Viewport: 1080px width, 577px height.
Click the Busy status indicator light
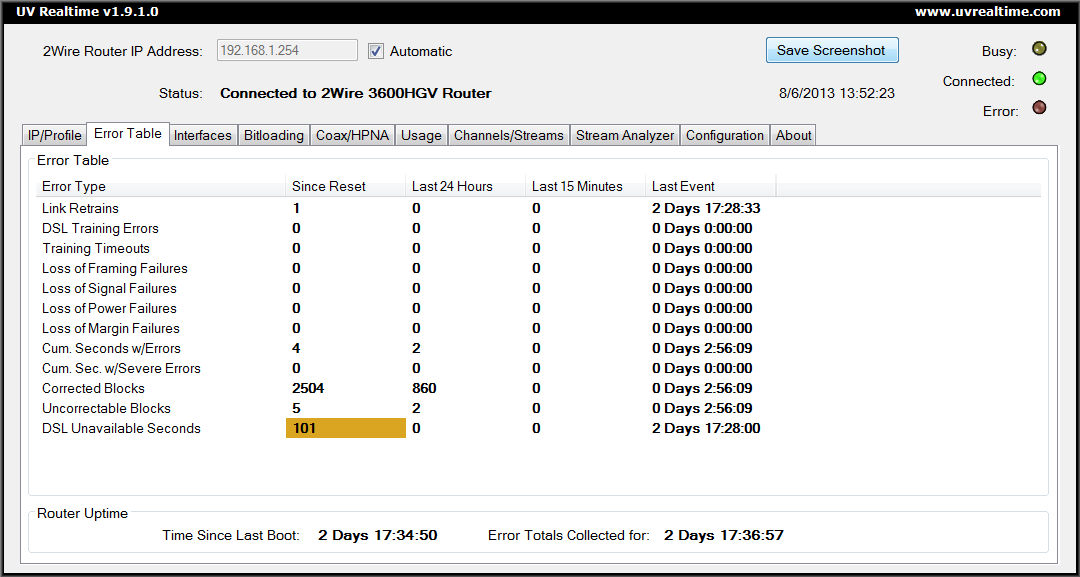pos(1039,49)
